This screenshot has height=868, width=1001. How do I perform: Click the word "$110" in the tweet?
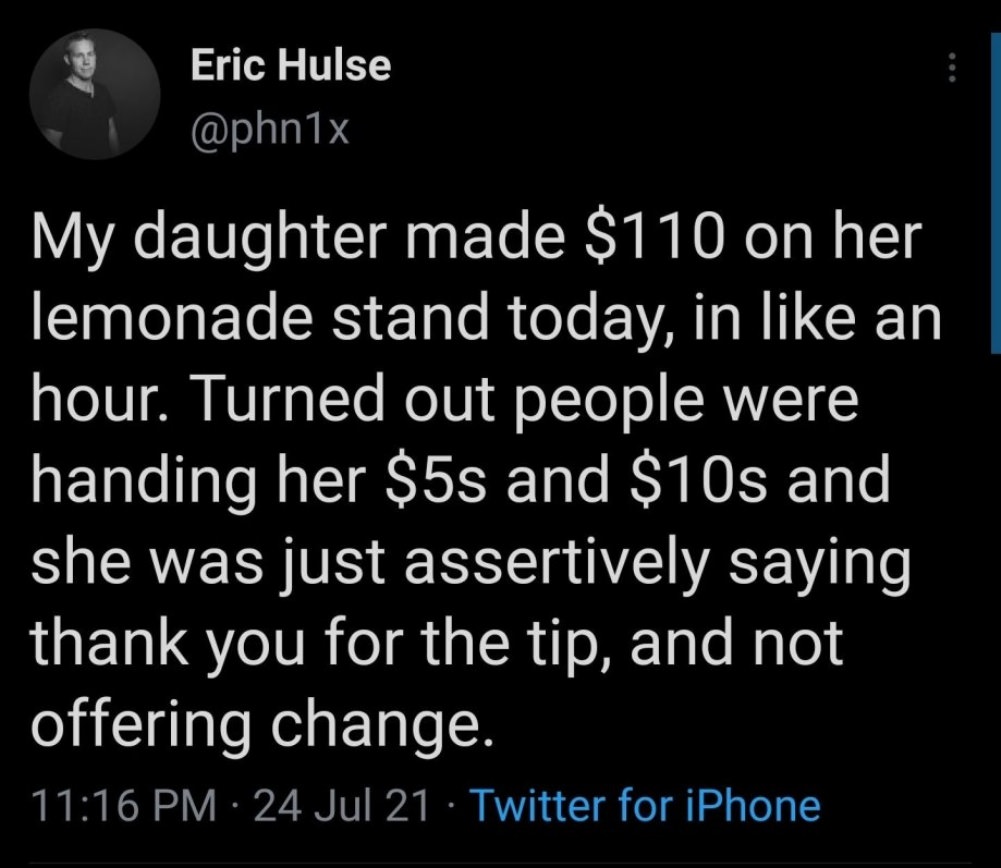click(650, 238)
